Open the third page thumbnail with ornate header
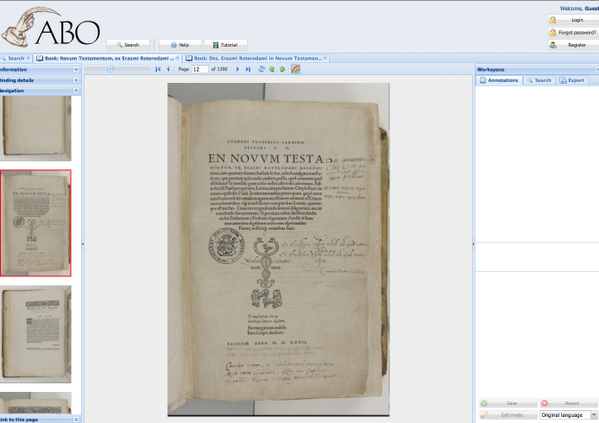Screen dimensions: 599x423 (36, 334)
